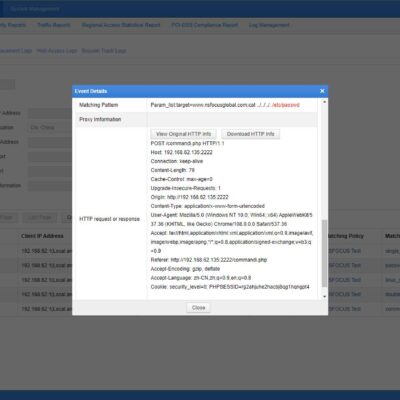Click the Param_list target matching pattern value
This screenshot has height=400, width=400.
point(225,105)
